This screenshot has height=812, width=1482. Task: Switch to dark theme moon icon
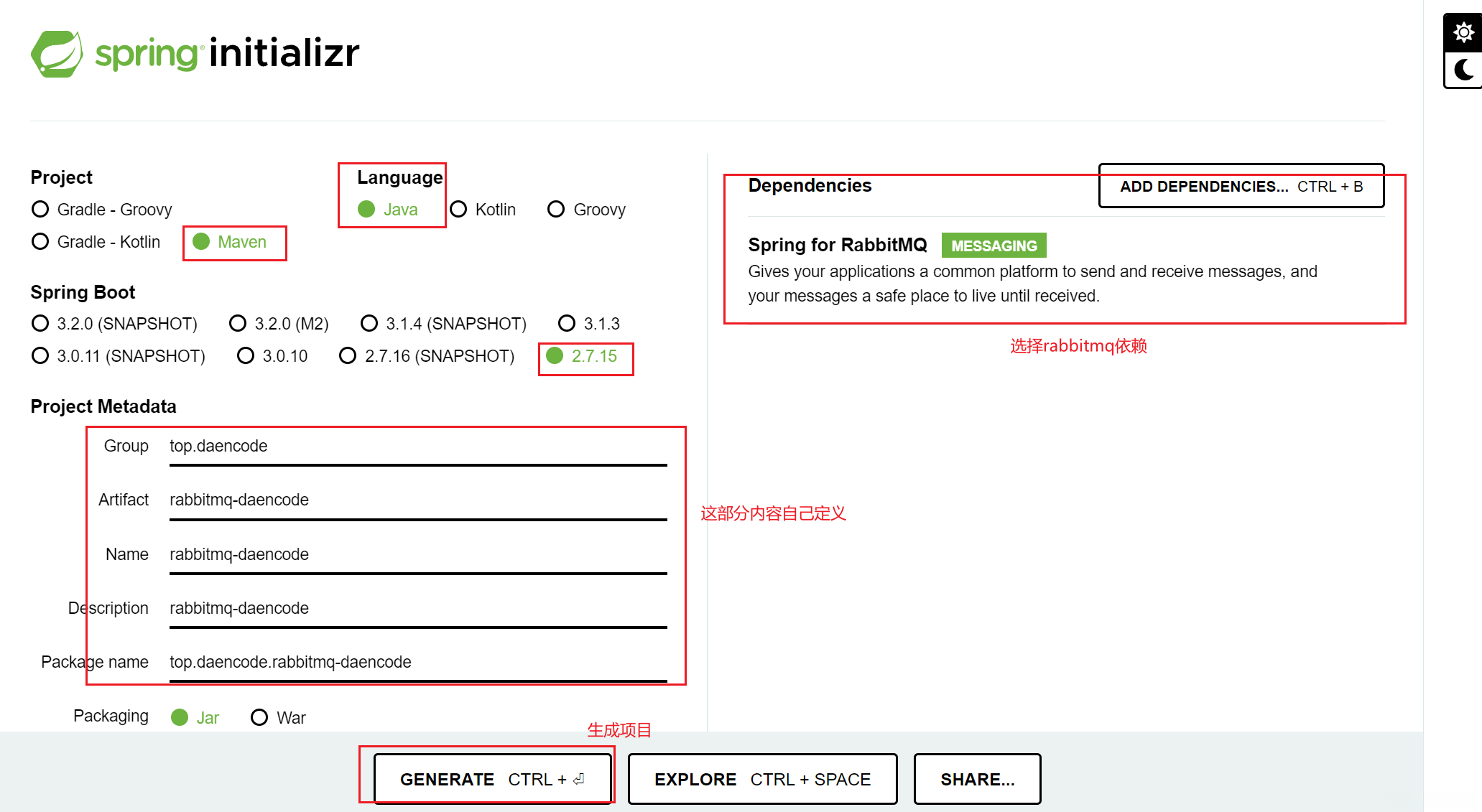[x=1463, y=70]
